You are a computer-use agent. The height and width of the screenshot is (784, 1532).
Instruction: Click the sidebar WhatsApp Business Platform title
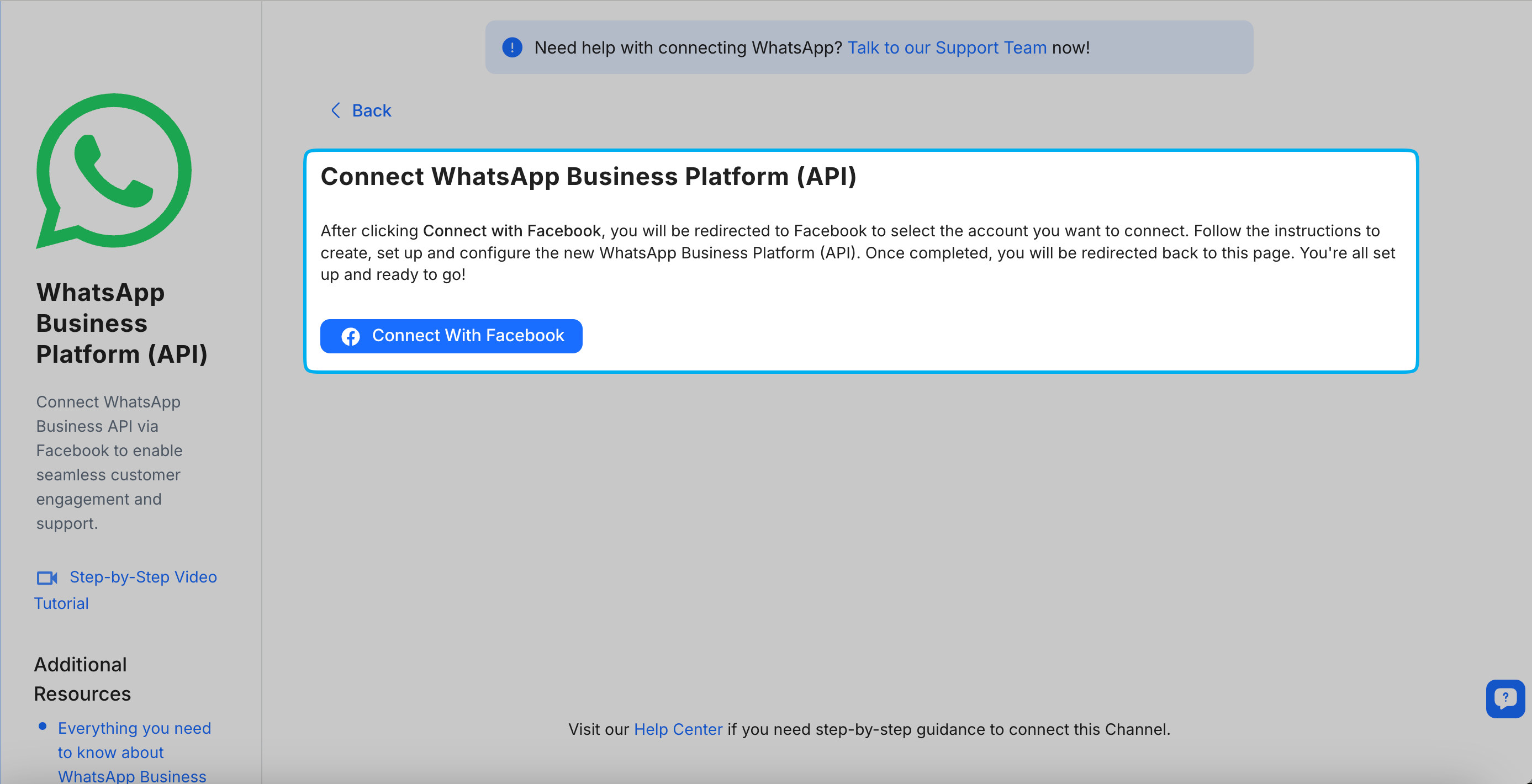[121, 323]
